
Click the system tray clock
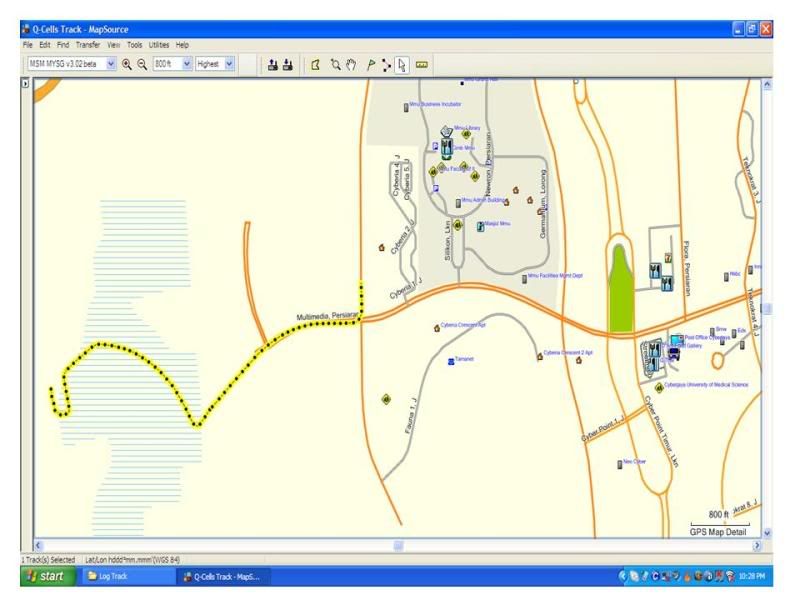pyautogui.click(x=752, y=577)
